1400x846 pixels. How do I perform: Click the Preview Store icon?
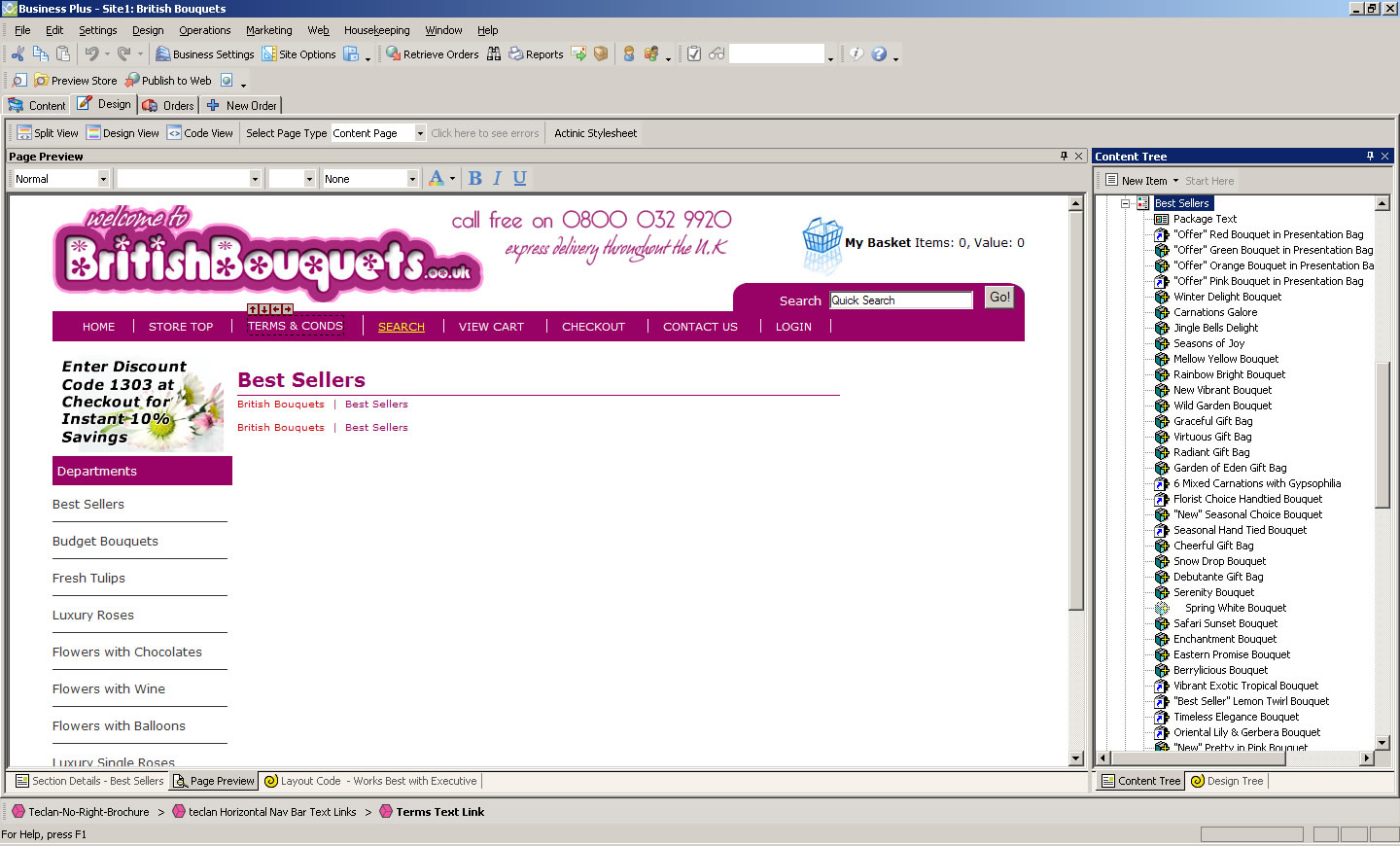tap(42, 81)
